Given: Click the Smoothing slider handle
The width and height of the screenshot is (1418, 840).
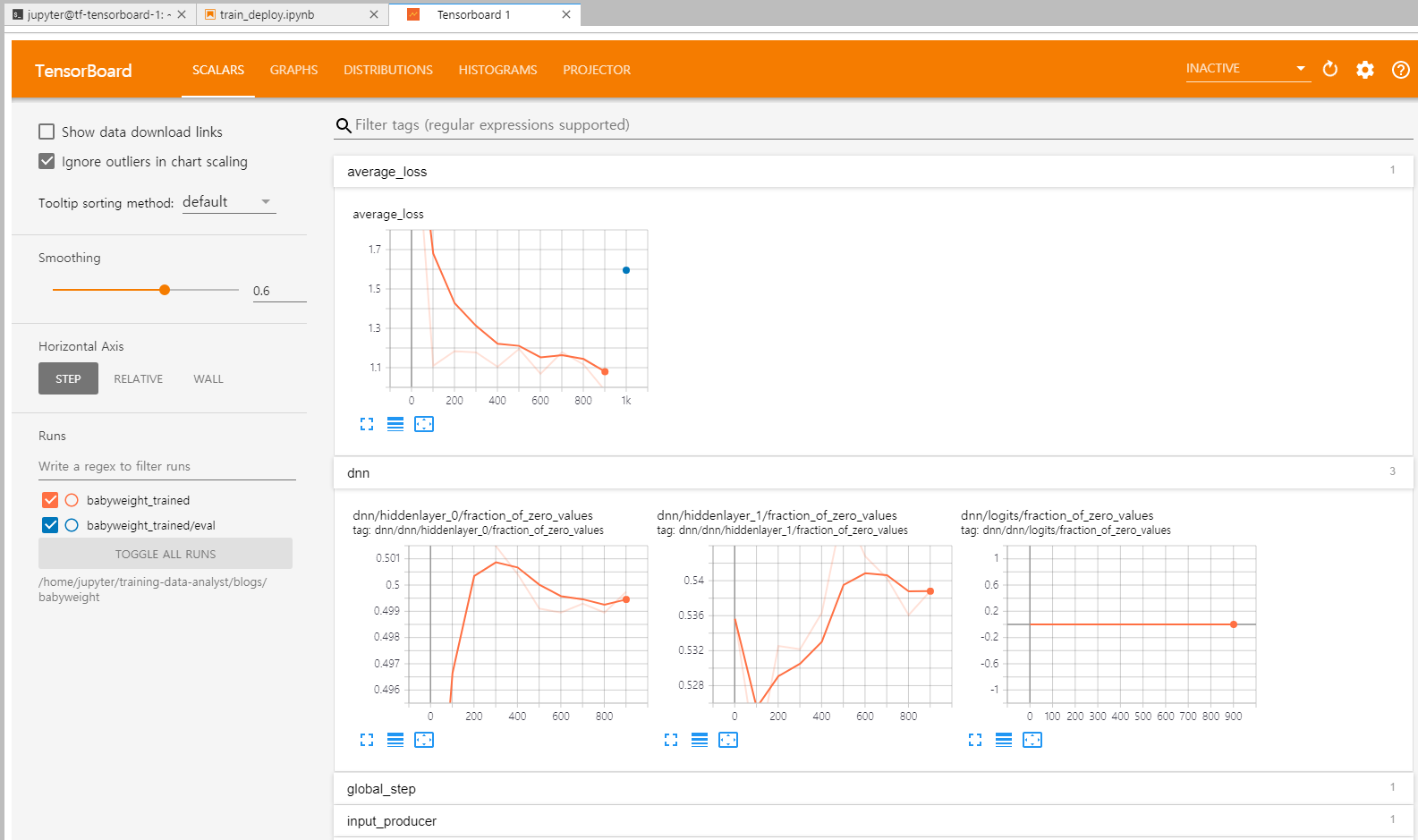Looking at the screenshot, I should pos(165,290).
